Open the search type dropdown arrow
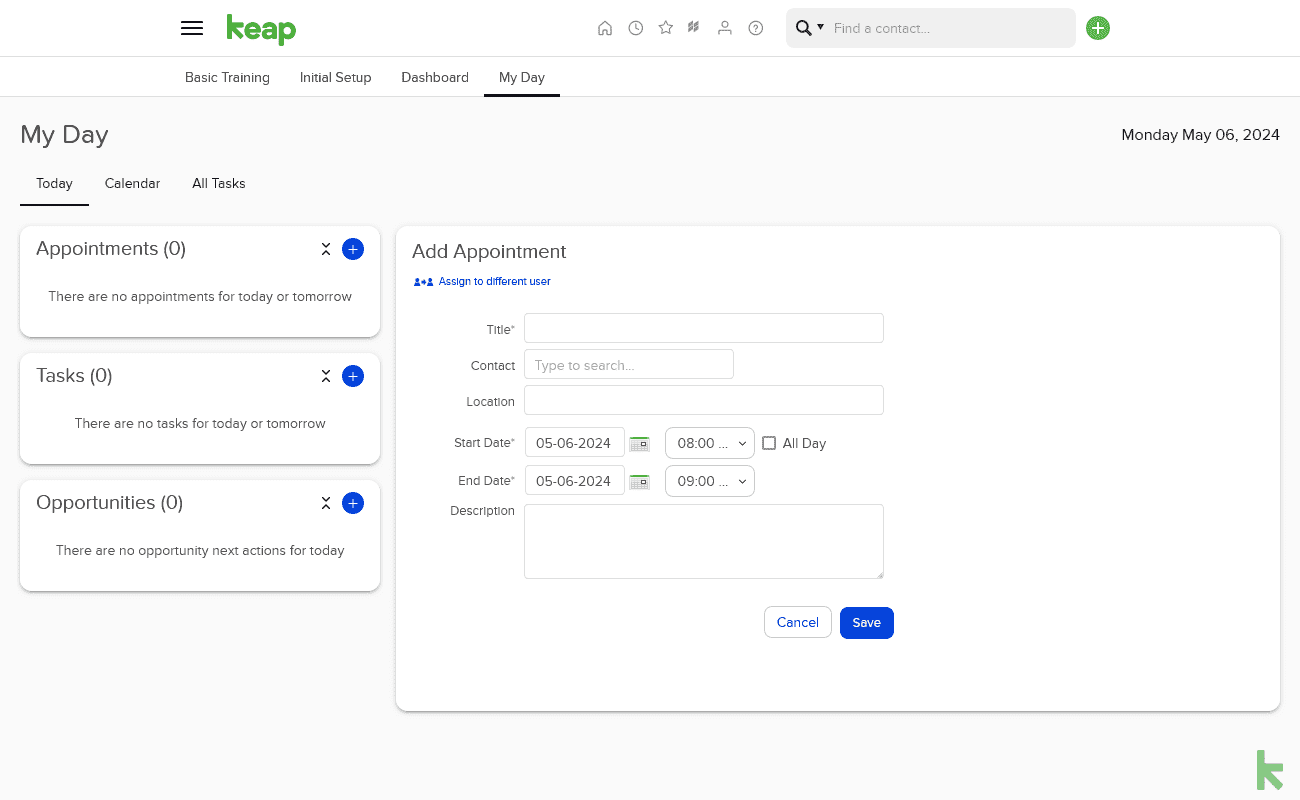 [x=821, y=28]
